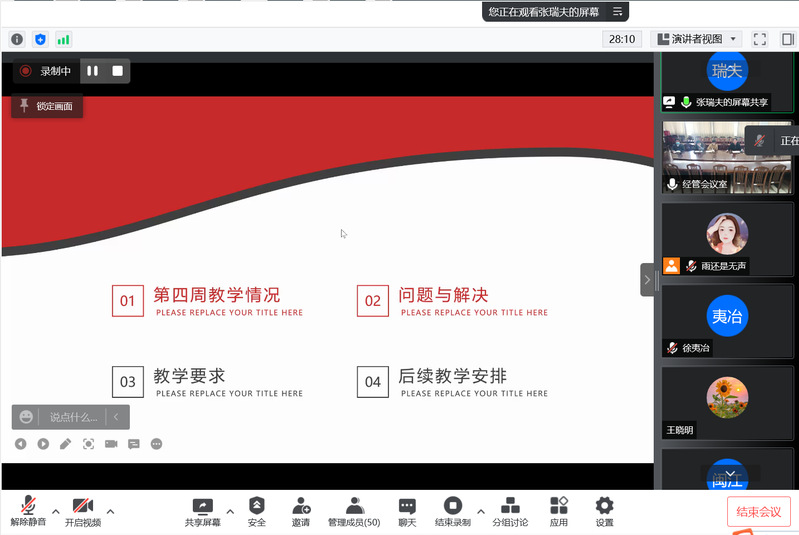Screen dimensions: 799x535
Task: Turn on camera with 开启视频
Action: [83, 505]
